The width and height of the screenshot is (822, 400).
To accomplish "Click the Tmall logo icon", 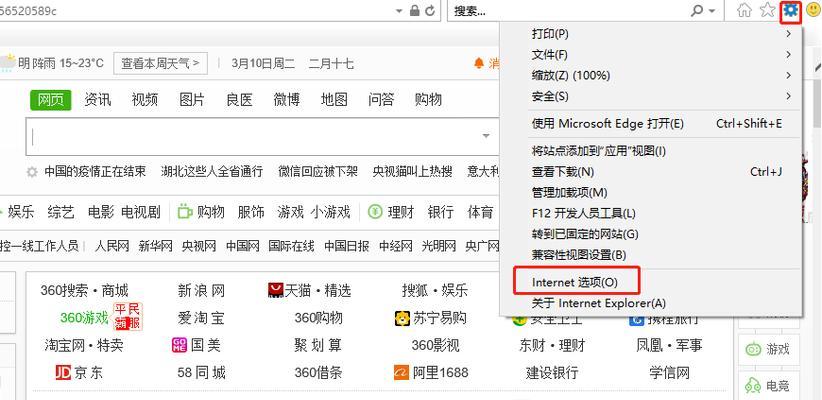I will pos(275,290).
